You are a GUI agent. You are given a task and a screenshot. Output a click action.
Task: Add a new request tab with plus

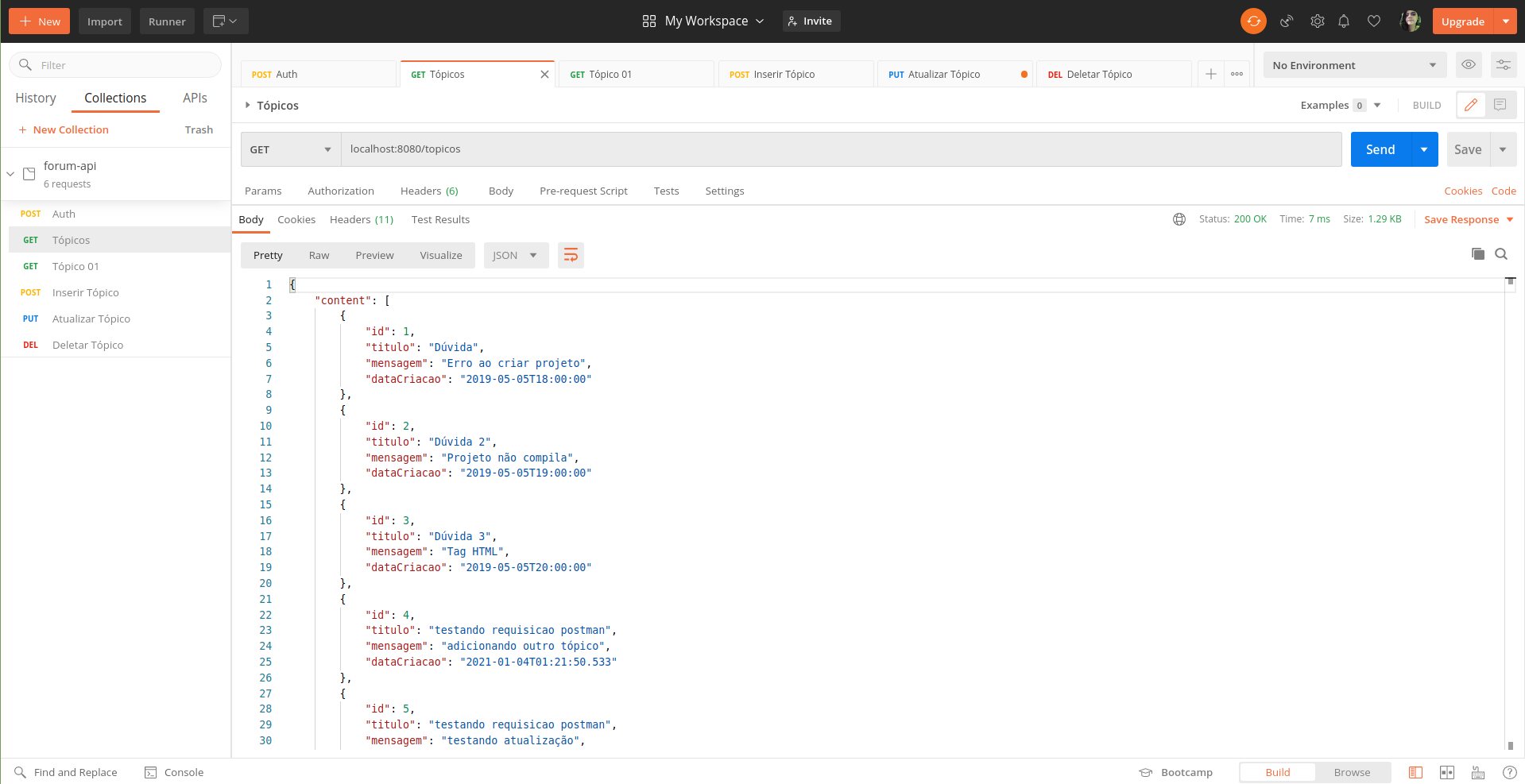point(1210,74)
